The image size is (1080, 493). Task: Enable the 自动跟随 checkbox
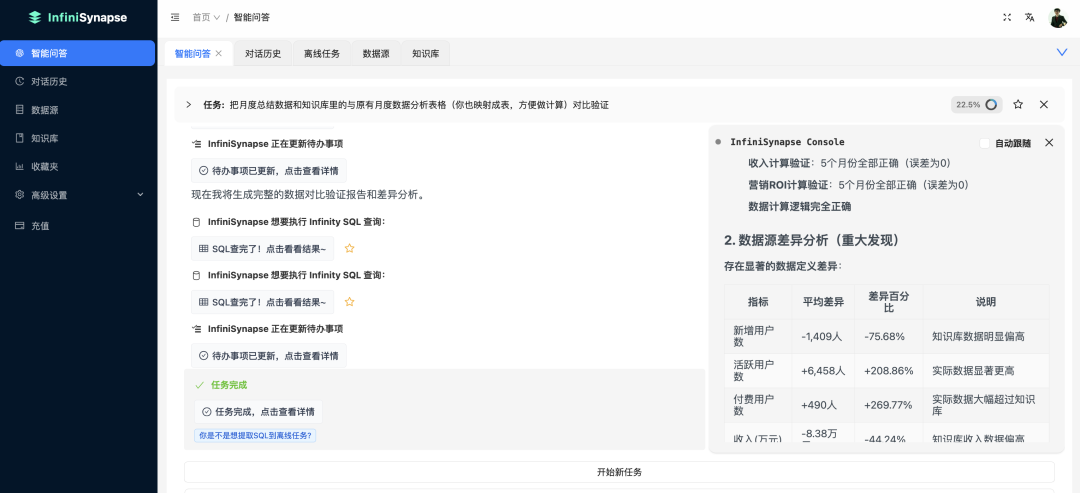[984, 143]
